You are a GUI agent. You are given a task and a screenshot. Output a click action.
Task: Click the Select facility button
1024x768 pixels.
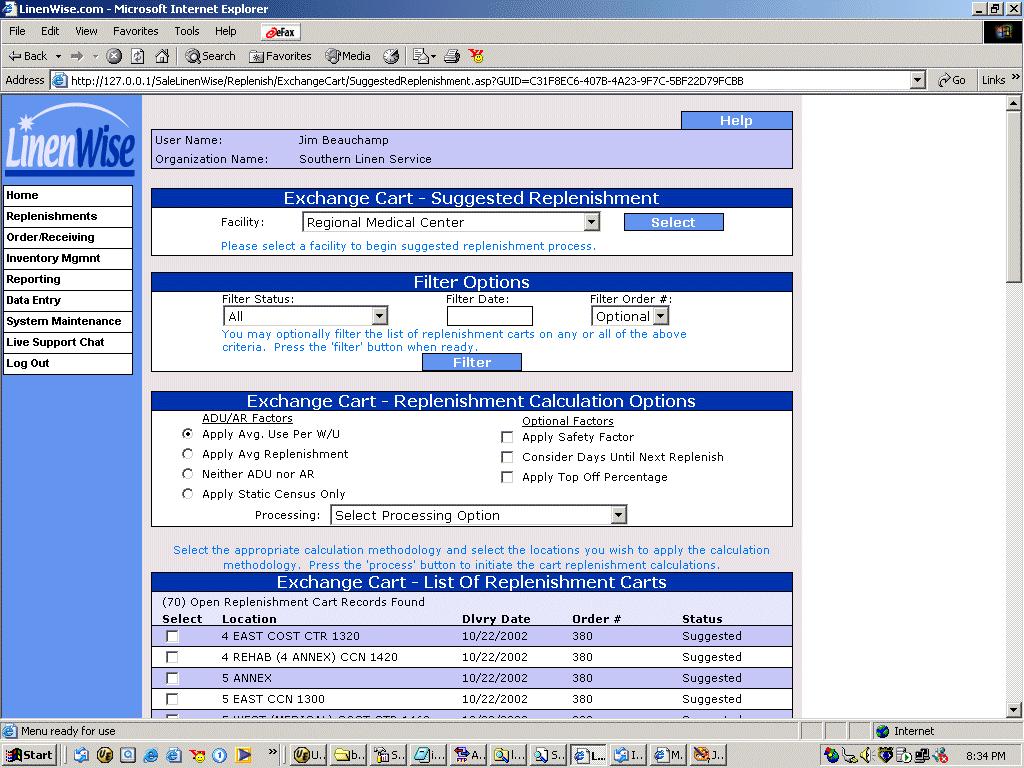click(x=673, y=222)
